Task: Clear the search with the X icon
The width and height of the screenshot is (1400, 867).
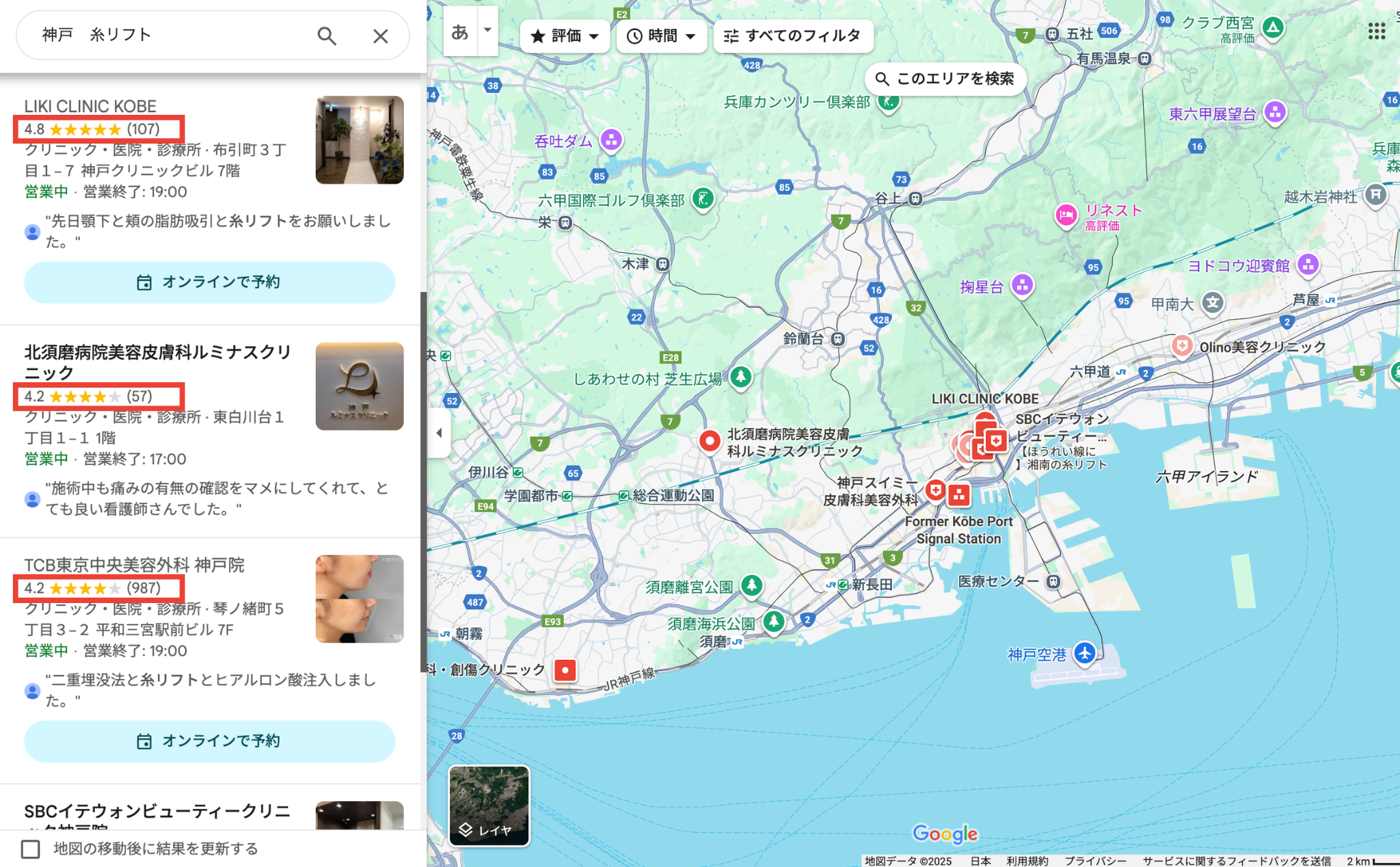Action: tap(380, 36)
